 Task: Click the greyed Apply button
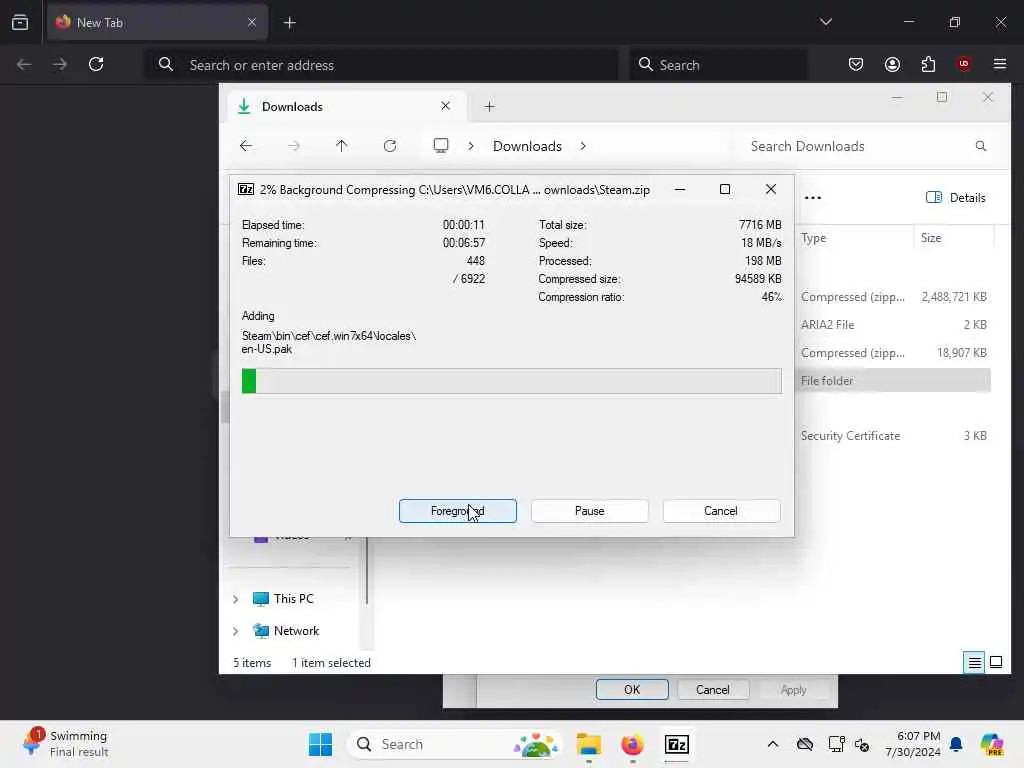point(793,690)
